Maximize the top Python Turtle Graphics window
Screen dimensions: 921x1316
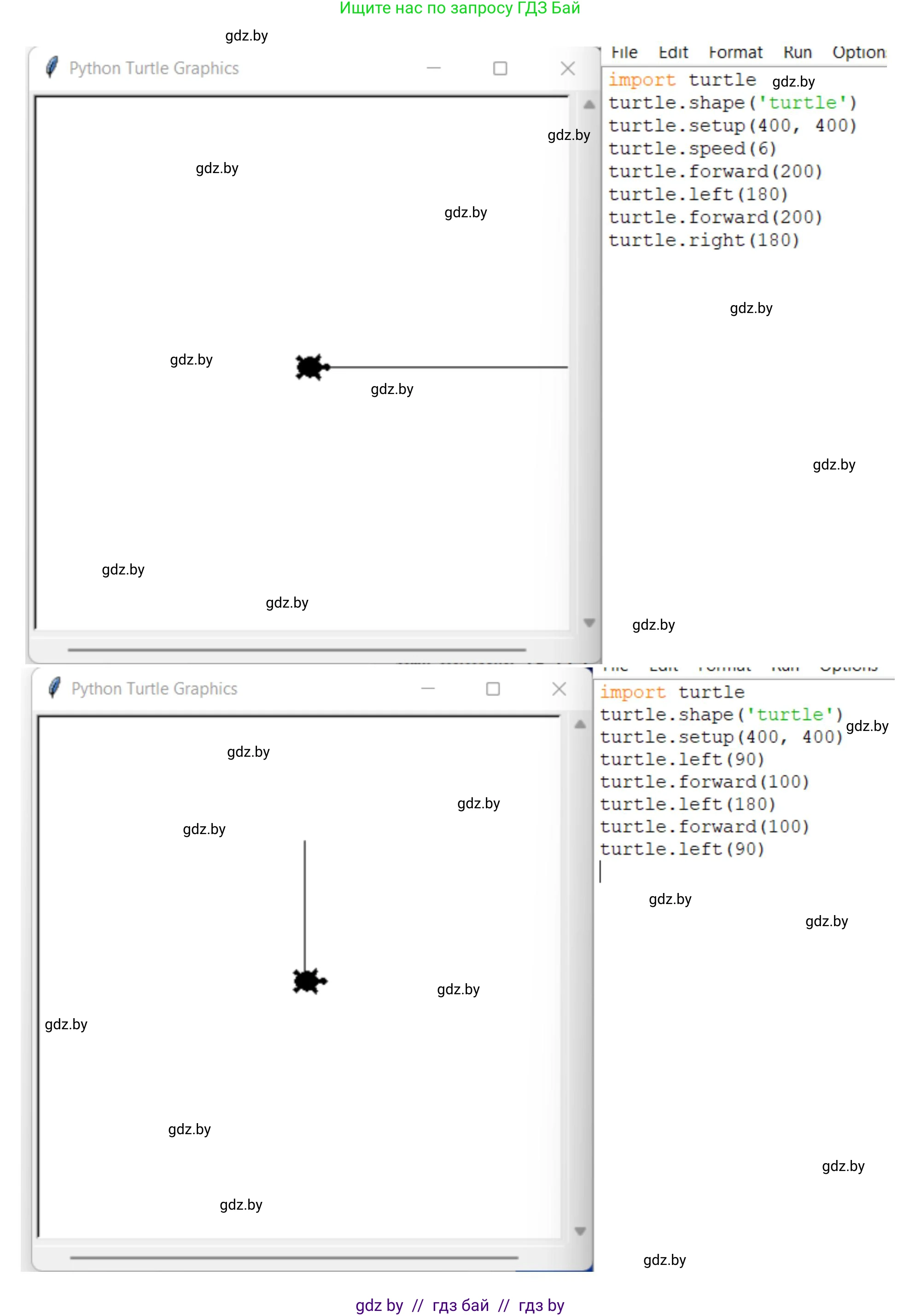(500, 68)
